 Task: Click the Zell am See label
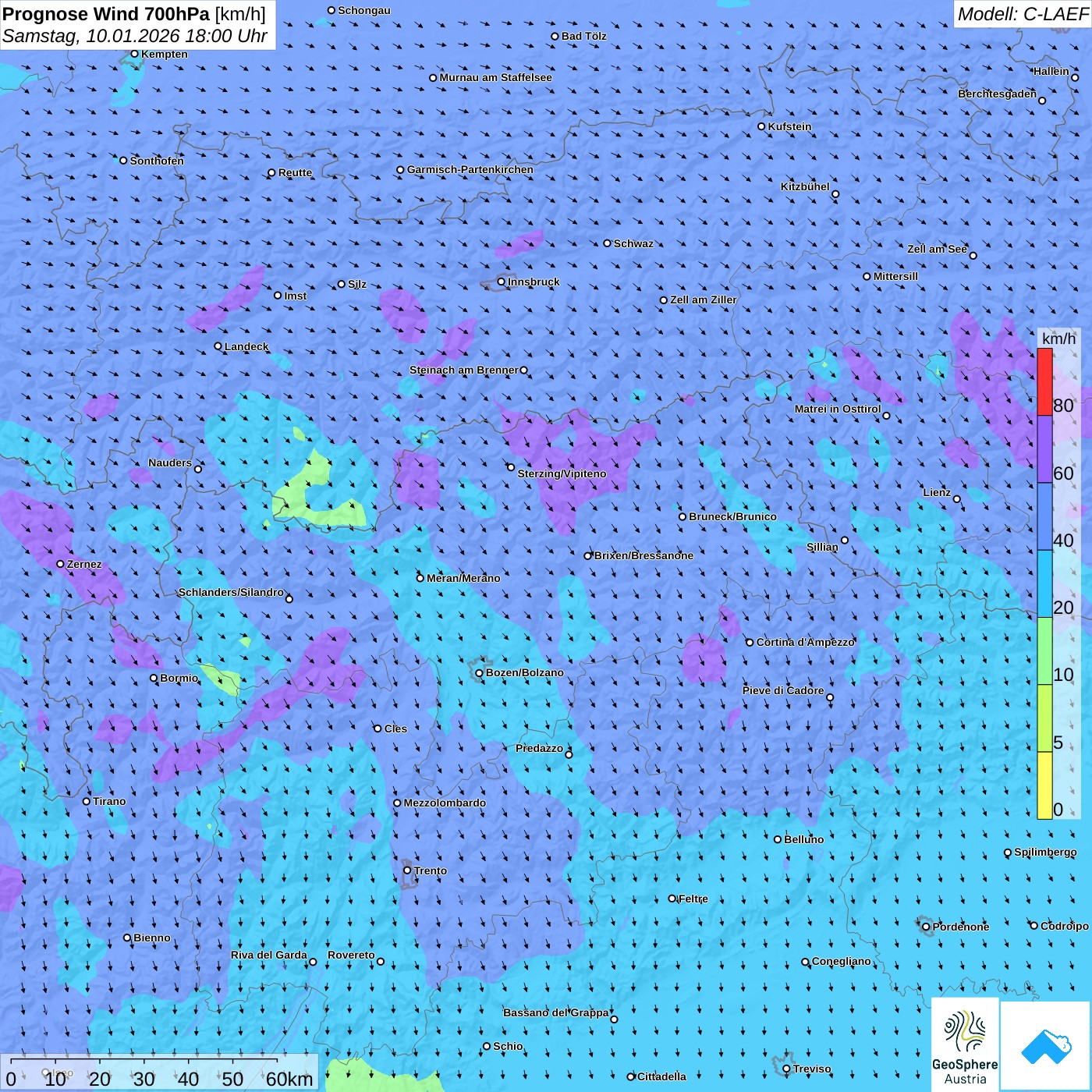point(938,249)
